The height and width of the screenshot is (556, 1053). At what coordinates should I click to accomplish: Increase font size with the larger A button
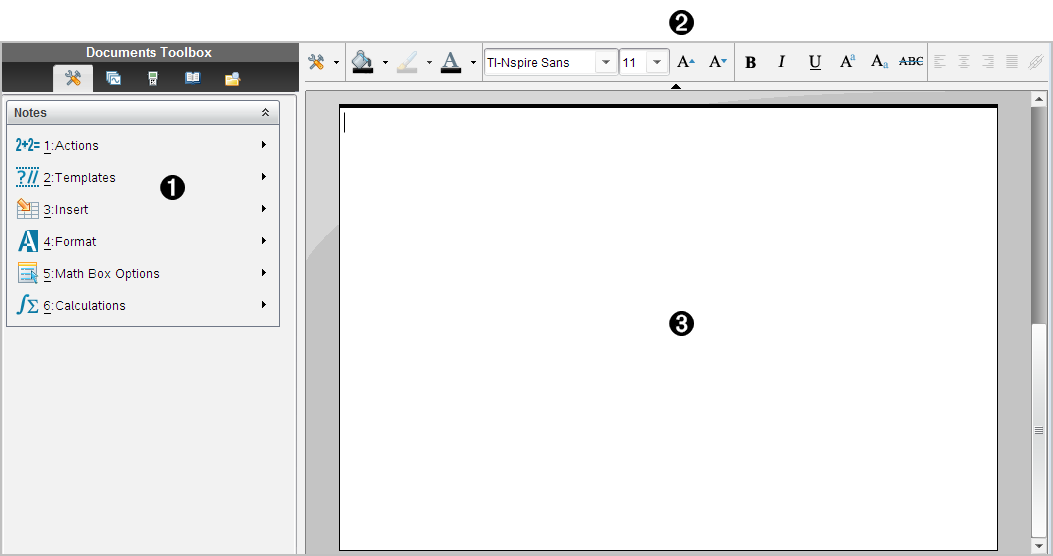685,62
